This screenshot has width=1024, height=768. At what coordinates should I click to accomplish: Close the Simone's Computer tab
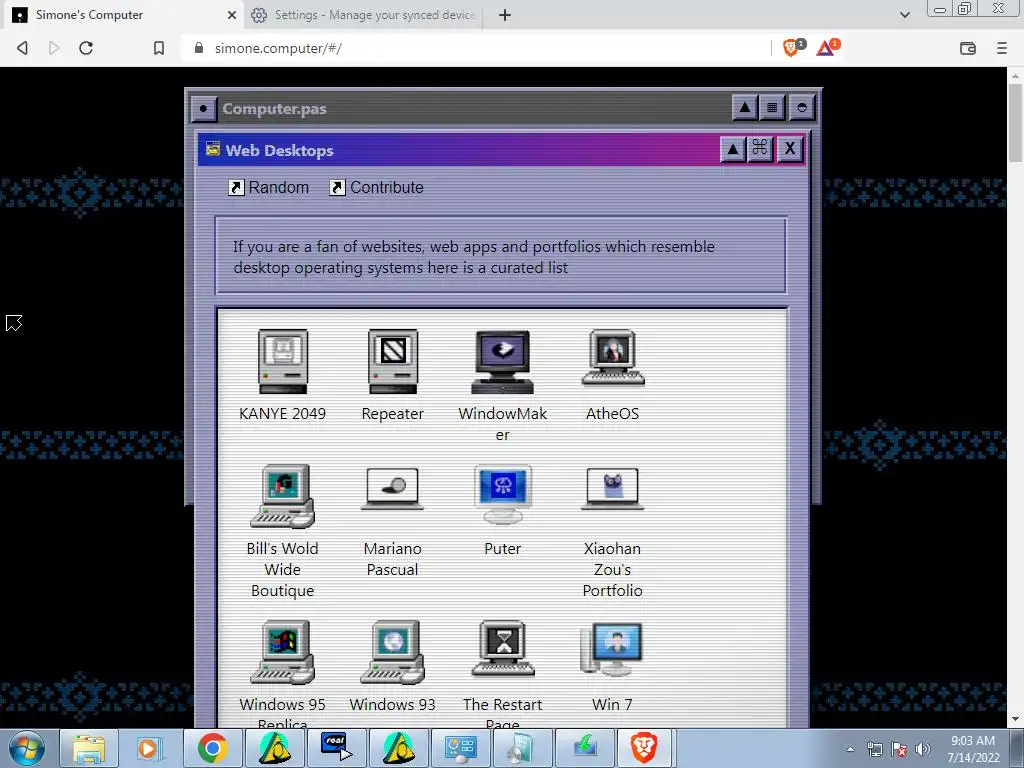point(232,15)
